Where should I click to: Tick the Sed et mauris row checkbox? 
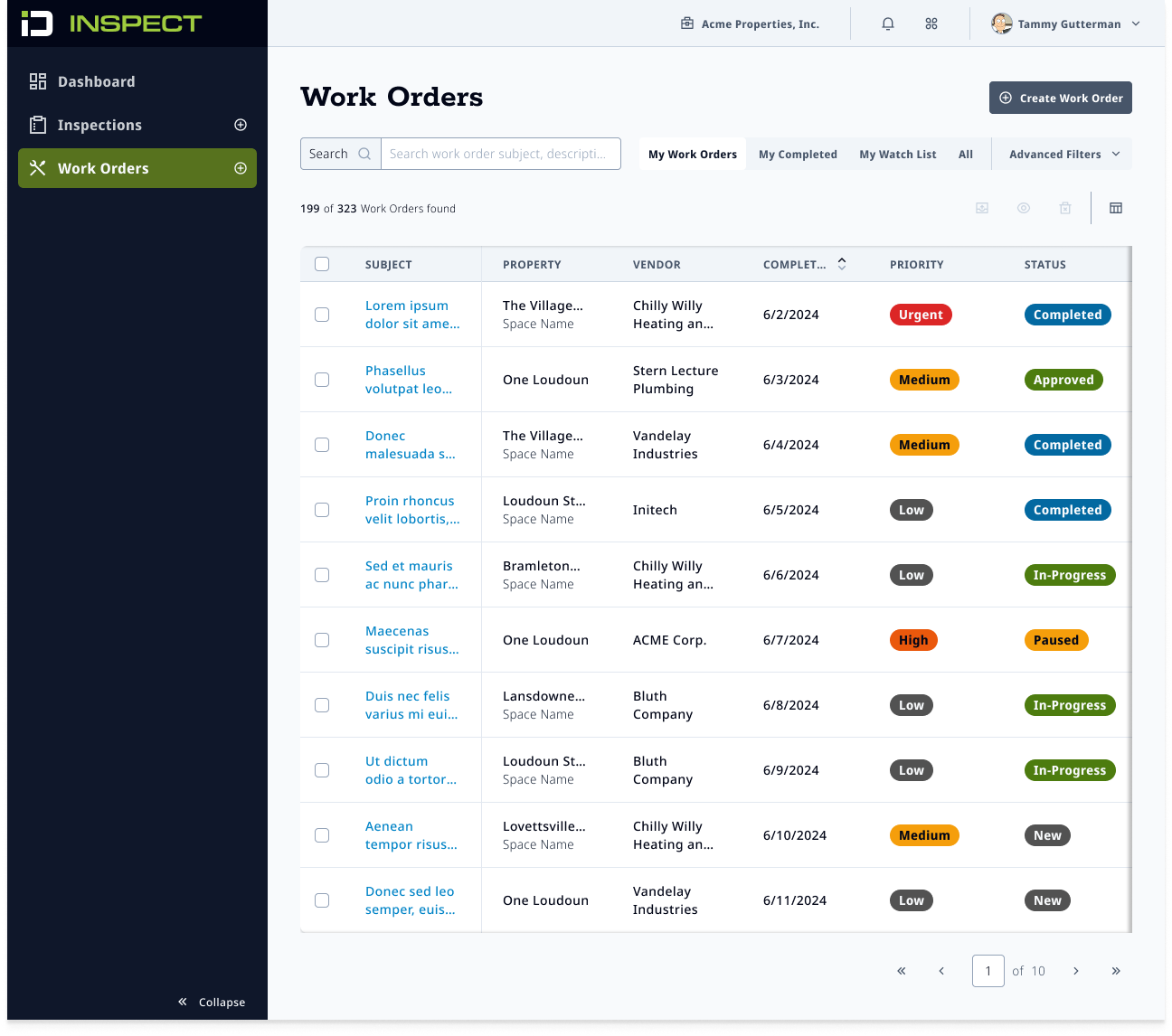[322, 575]
